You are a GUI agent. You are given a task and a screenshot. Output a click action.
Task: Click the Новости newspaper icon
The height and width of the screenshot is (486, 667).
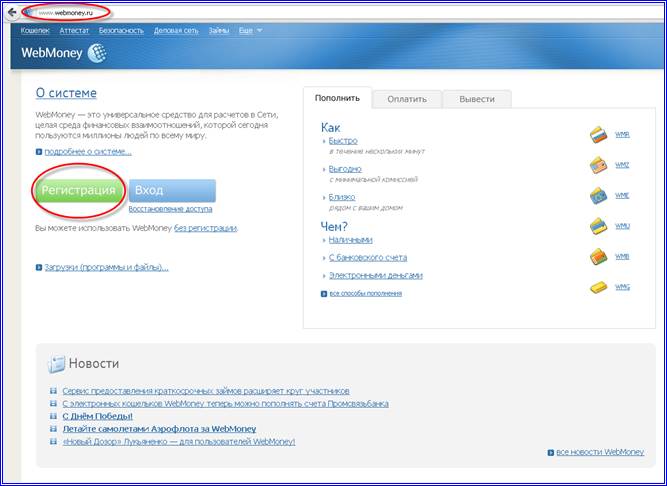tap(56, 364)
